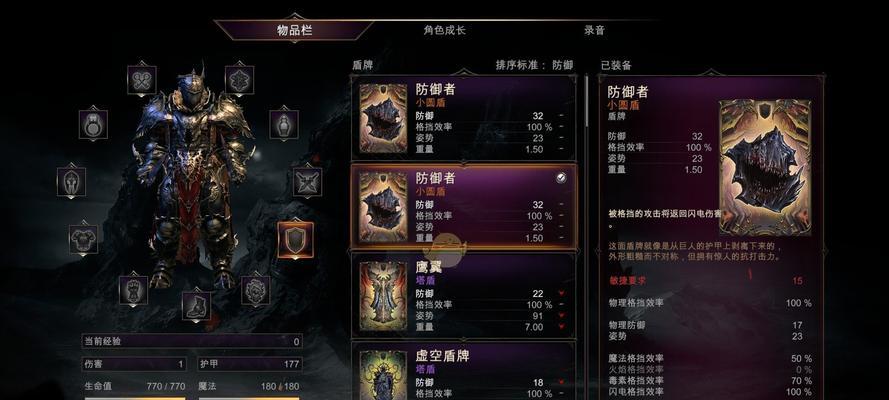The height and width of the screenshot is (400, 889).
Task: Open the top-right rune slot
Action: pos(239,80)
